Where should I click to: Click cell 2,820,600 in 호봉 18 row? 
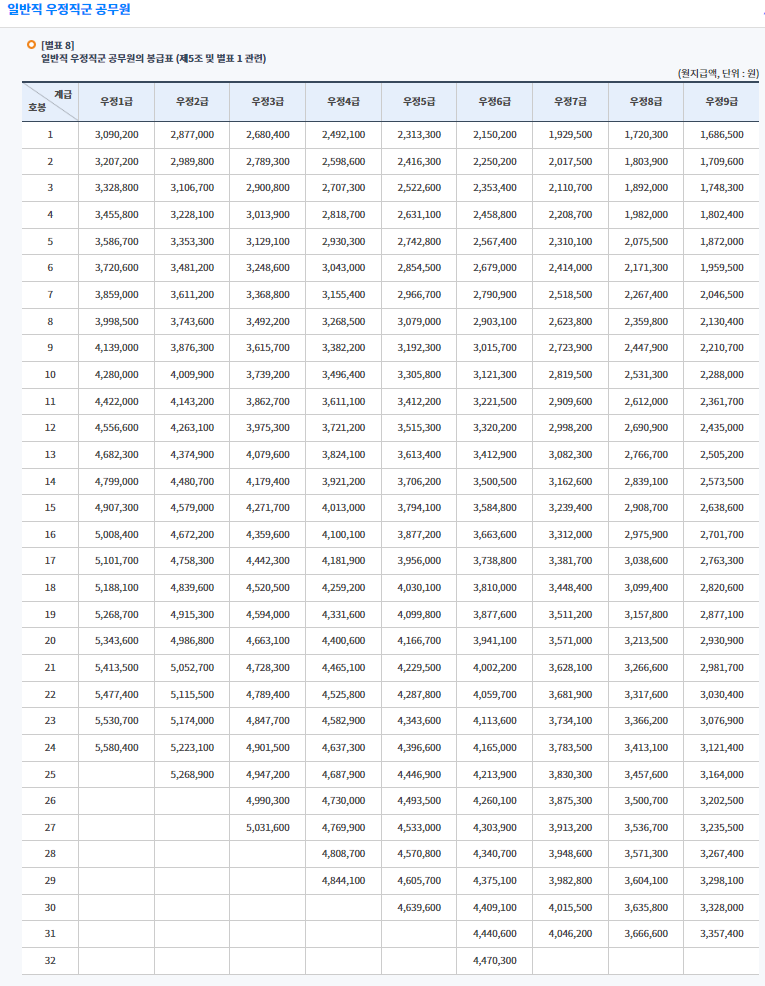pyautogui.click(x=722, y=587)
